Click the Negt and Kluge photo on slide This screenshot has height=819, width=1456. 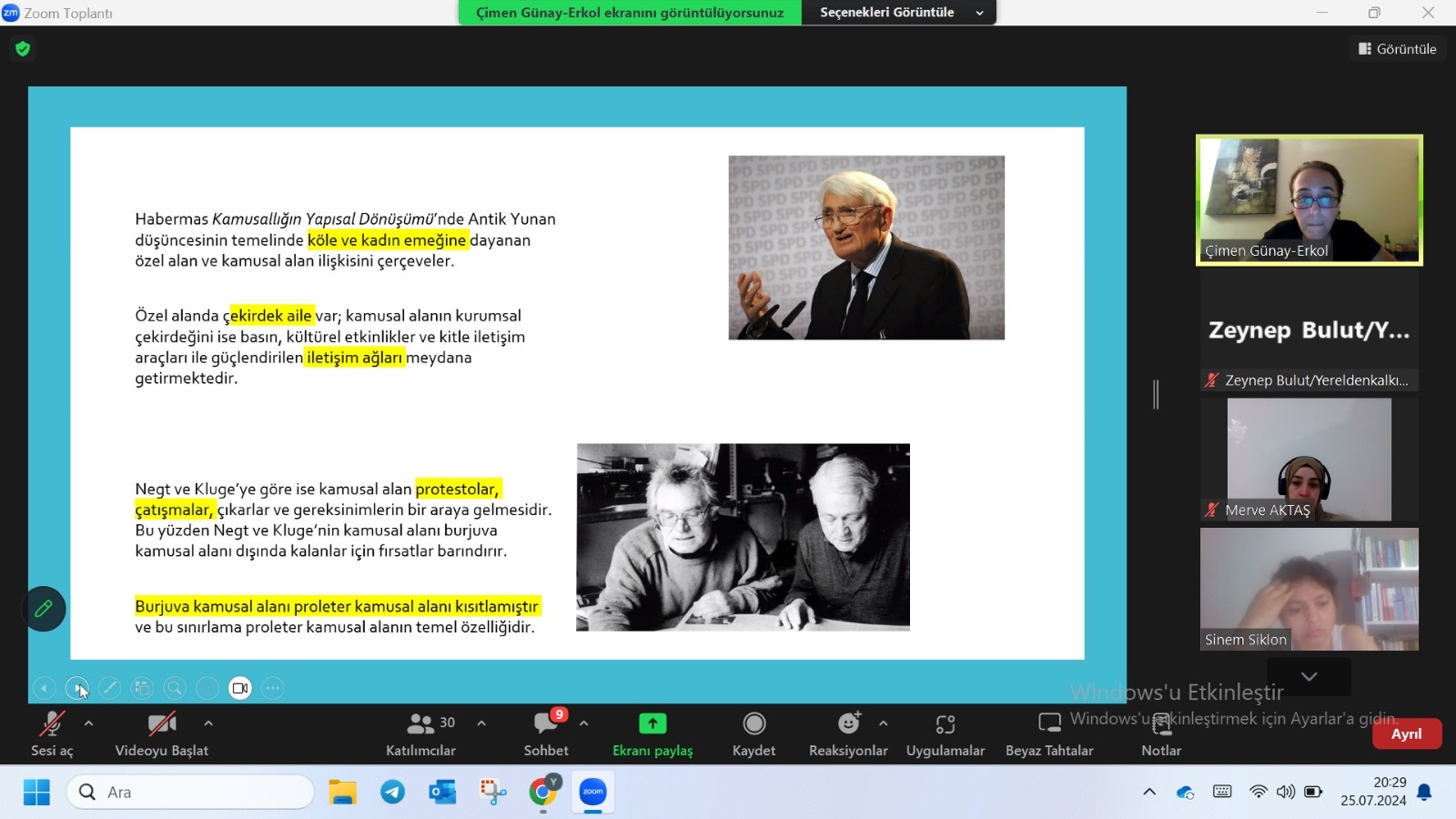pos(743,537)
